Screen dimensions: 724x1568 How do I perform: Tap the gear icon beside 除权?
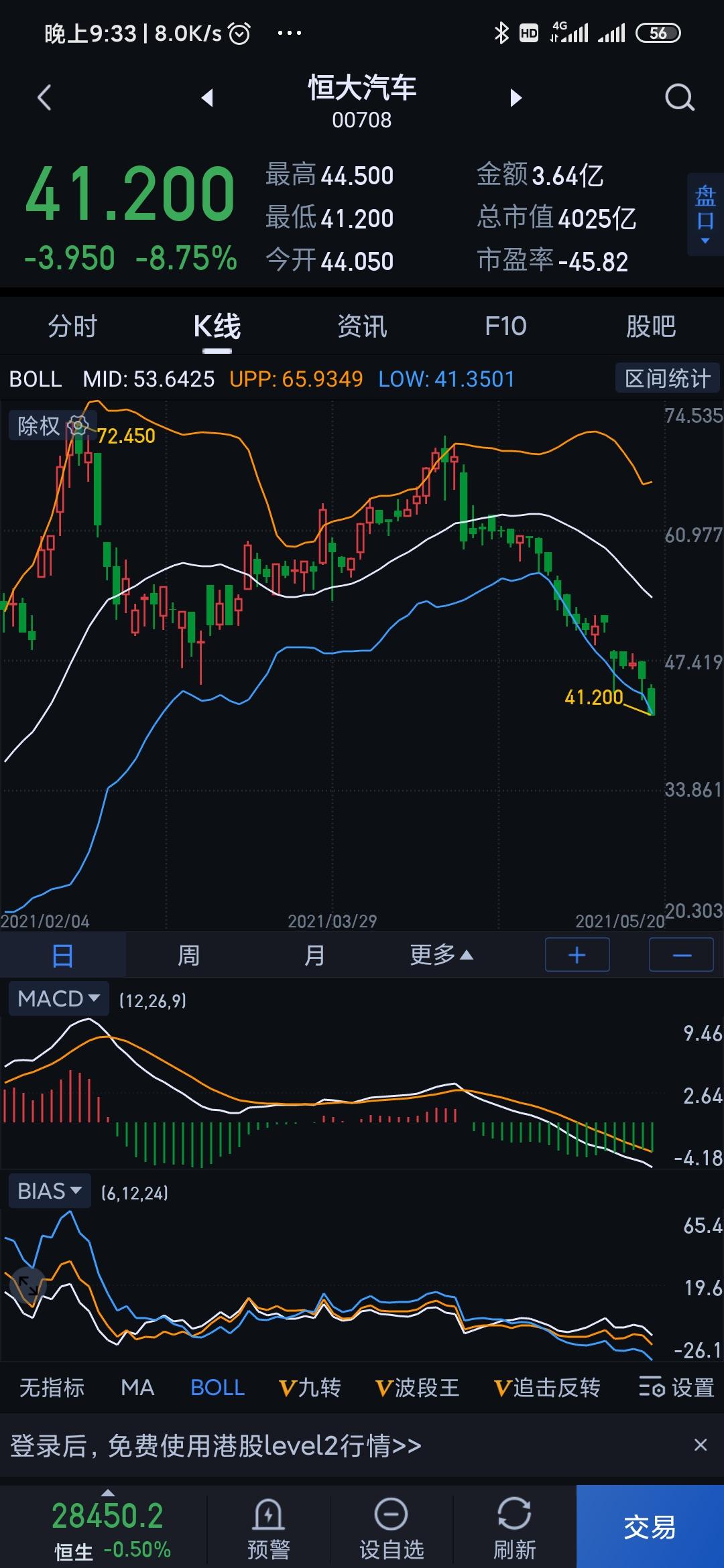[78, 426]
